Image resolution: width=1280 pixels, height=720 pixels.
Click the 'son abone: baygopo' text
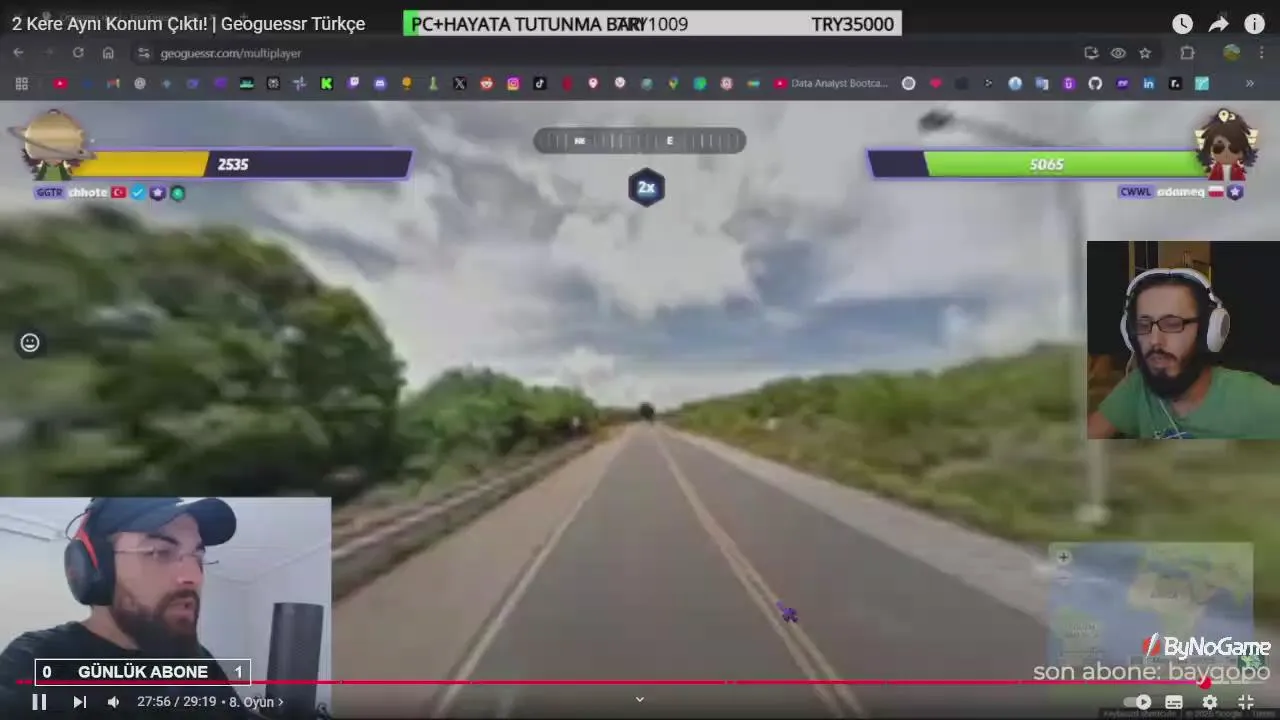click(1151, 672)
